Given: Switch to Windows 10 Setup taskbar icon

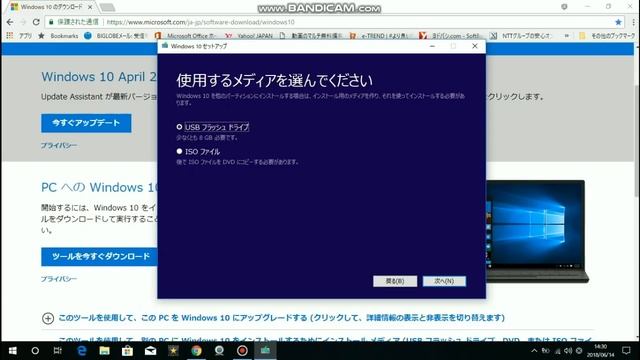Looking at the screenshot, I should 265,351.
